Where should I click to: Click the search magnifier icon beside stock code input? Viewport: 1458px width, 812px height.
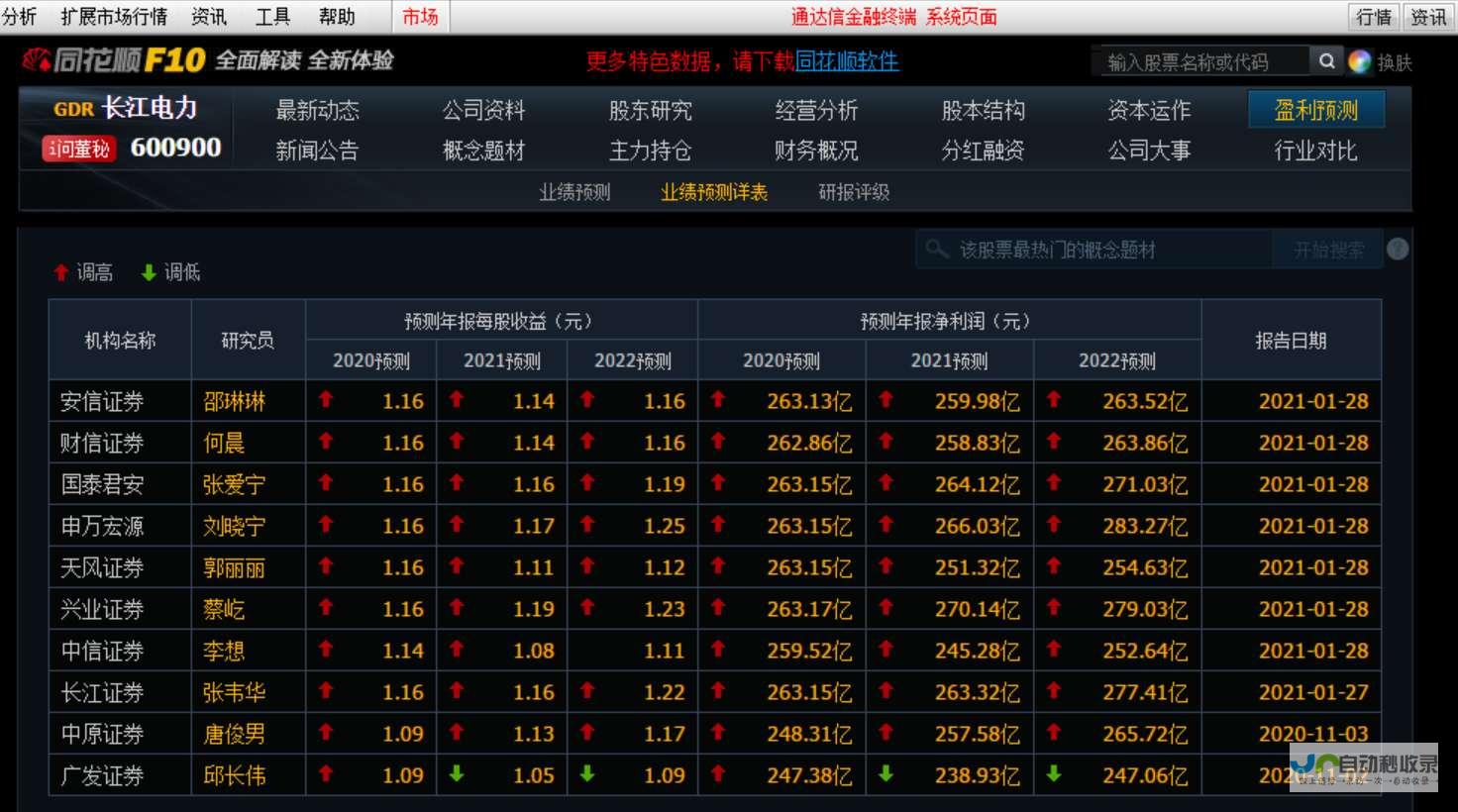[1326, 61]
